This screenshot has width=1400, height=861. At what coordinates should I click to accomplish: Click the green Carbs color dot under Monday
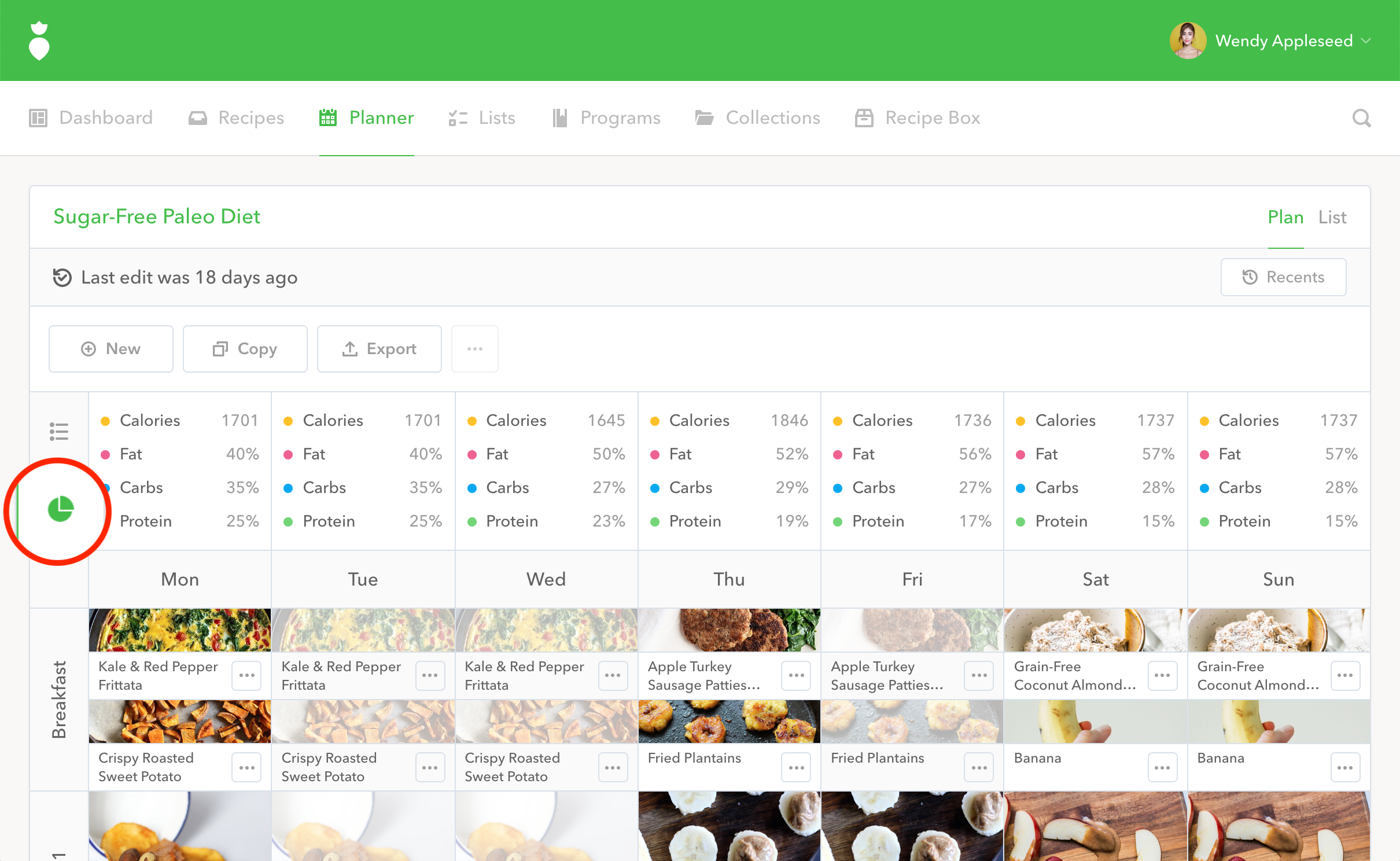(x=106, y=488)
